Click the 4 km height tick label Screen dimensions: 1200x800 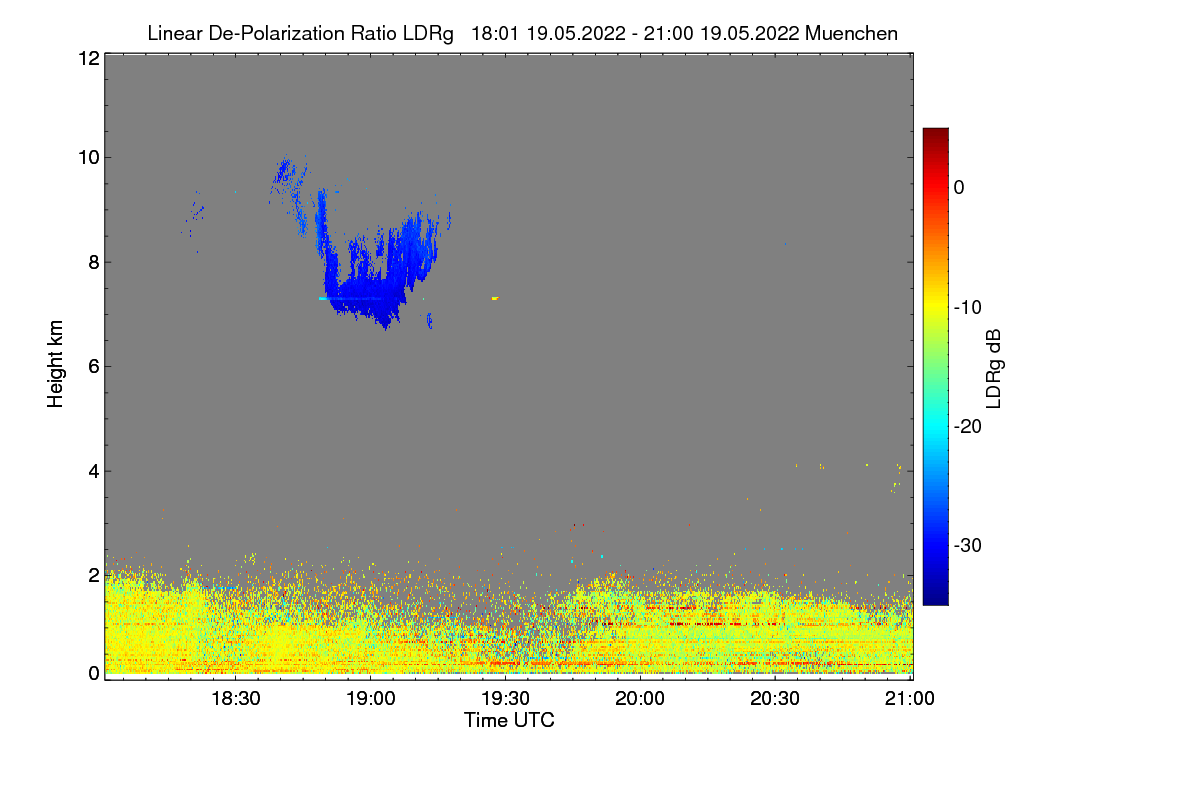pyautogui.click(x=92, y=471)
